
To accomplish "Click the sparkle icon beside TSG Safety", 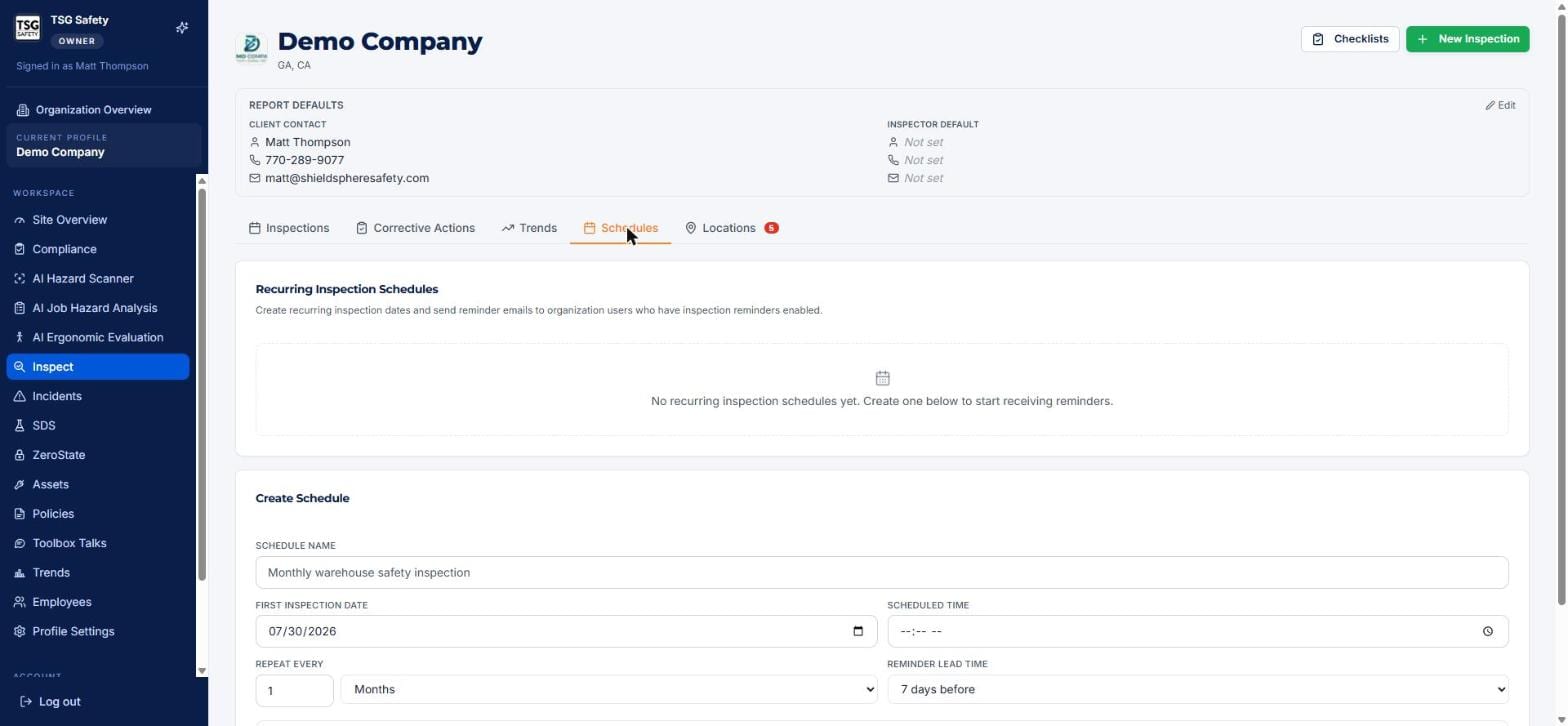I will tap(182, 28).
